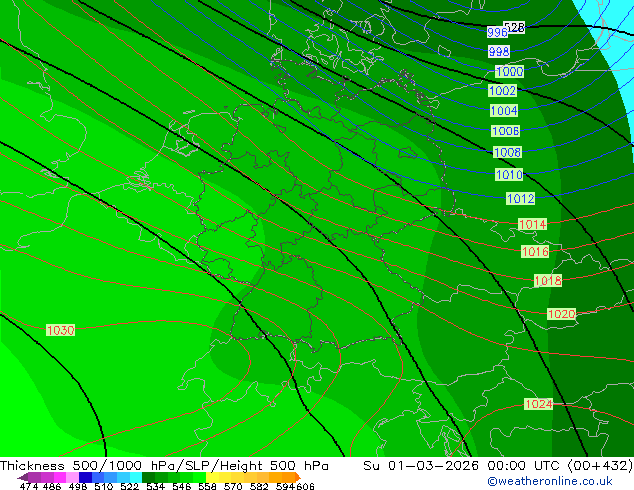Click the map title 'Thickness 500/1000 hPa/SLP/Height 500 hPa'

click(164, 466)
